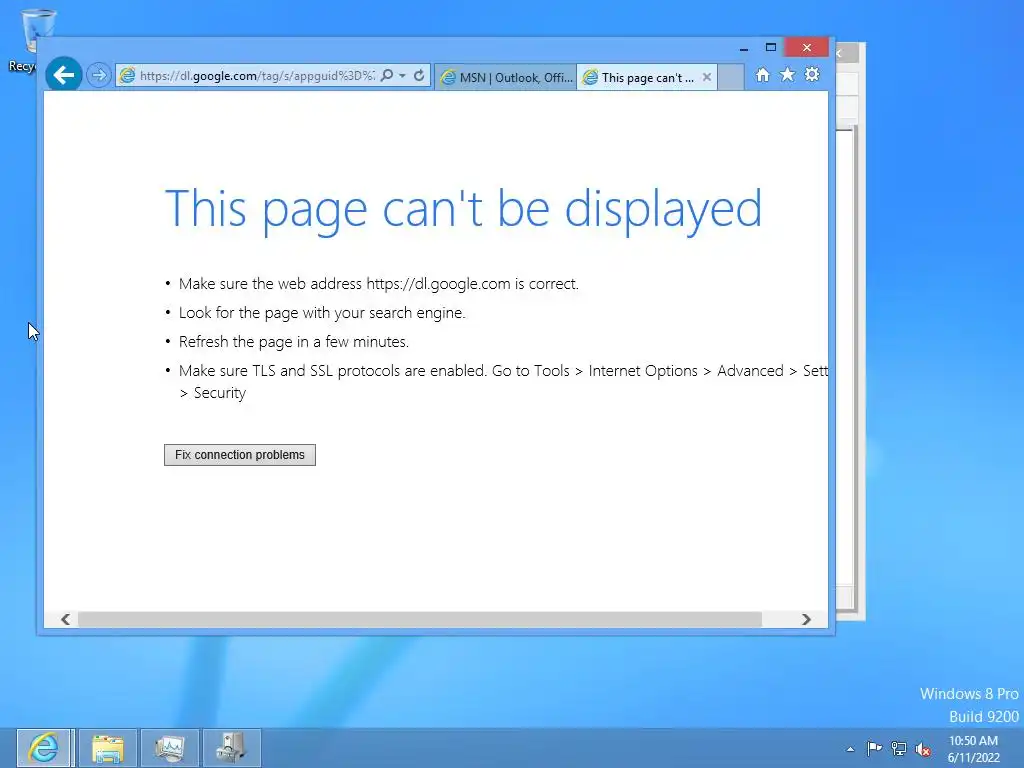This screenshot has width=1024, height=768.
Task: Click the horizontal scrollbar right arrow
Action: pyautogui.click(x=806, y=619)
